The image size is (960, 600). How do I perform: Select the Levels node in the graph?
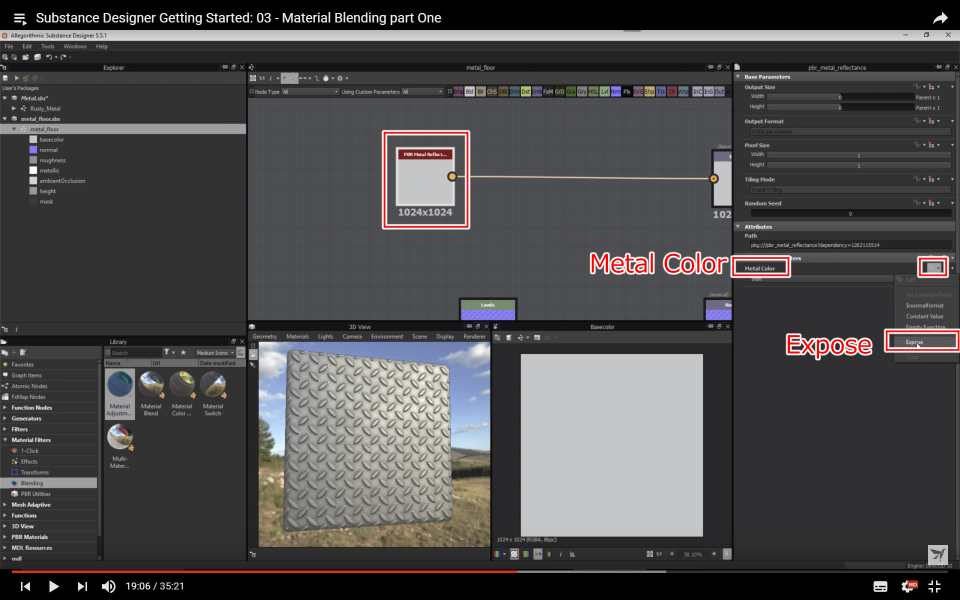(x=487, y=309)
